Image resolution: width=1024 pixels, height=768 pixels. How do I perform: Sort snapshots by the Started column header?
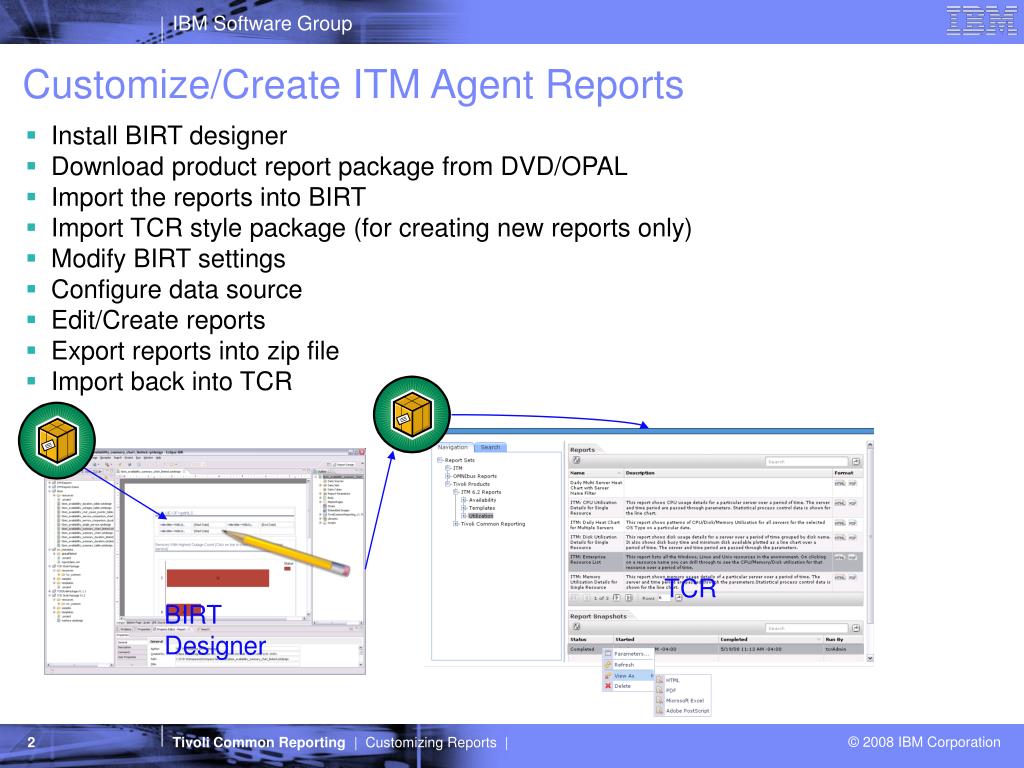665,639
